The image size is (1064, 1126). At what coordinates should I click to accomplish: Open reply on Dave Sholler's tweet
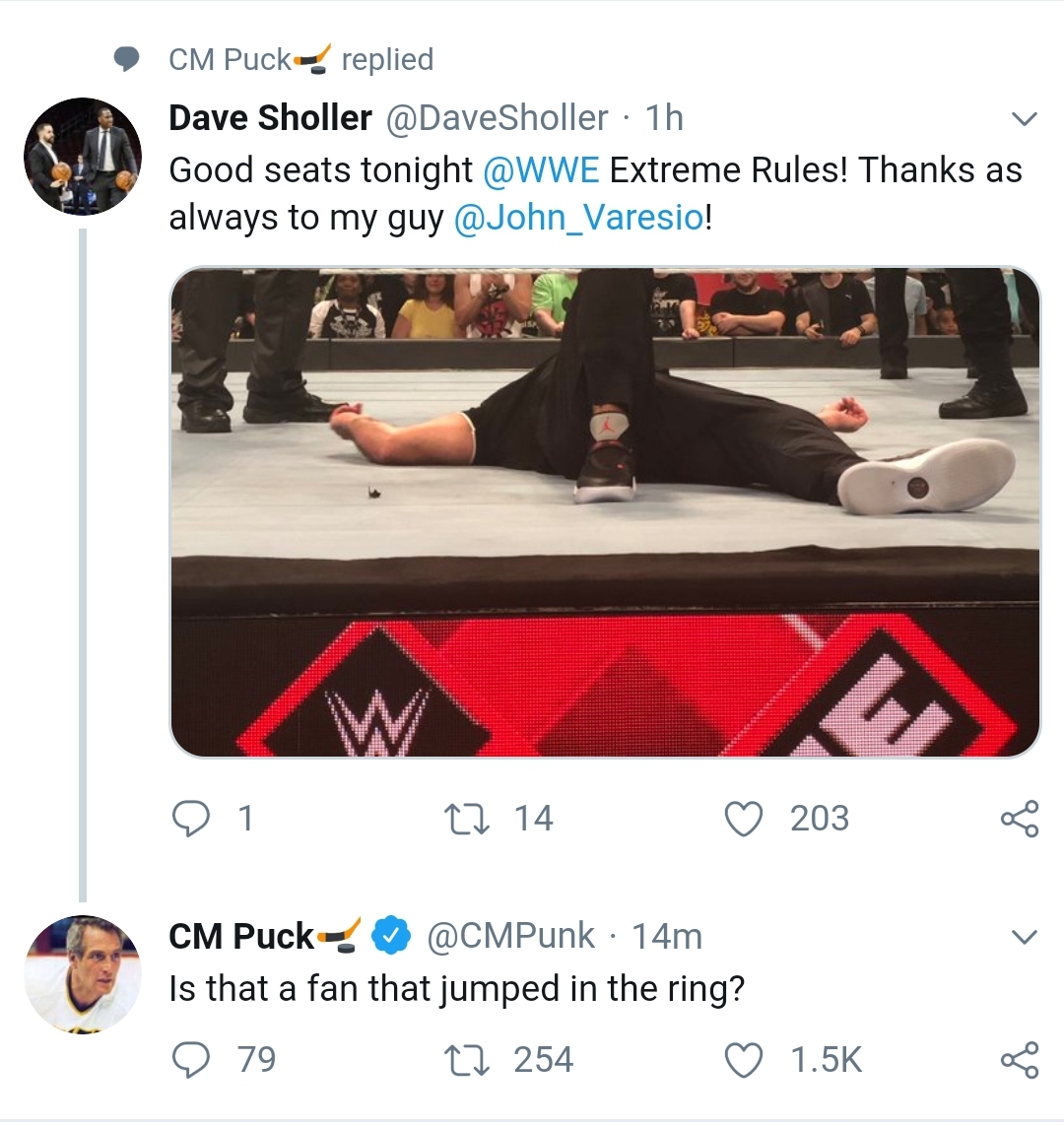[x=191, y=819]
